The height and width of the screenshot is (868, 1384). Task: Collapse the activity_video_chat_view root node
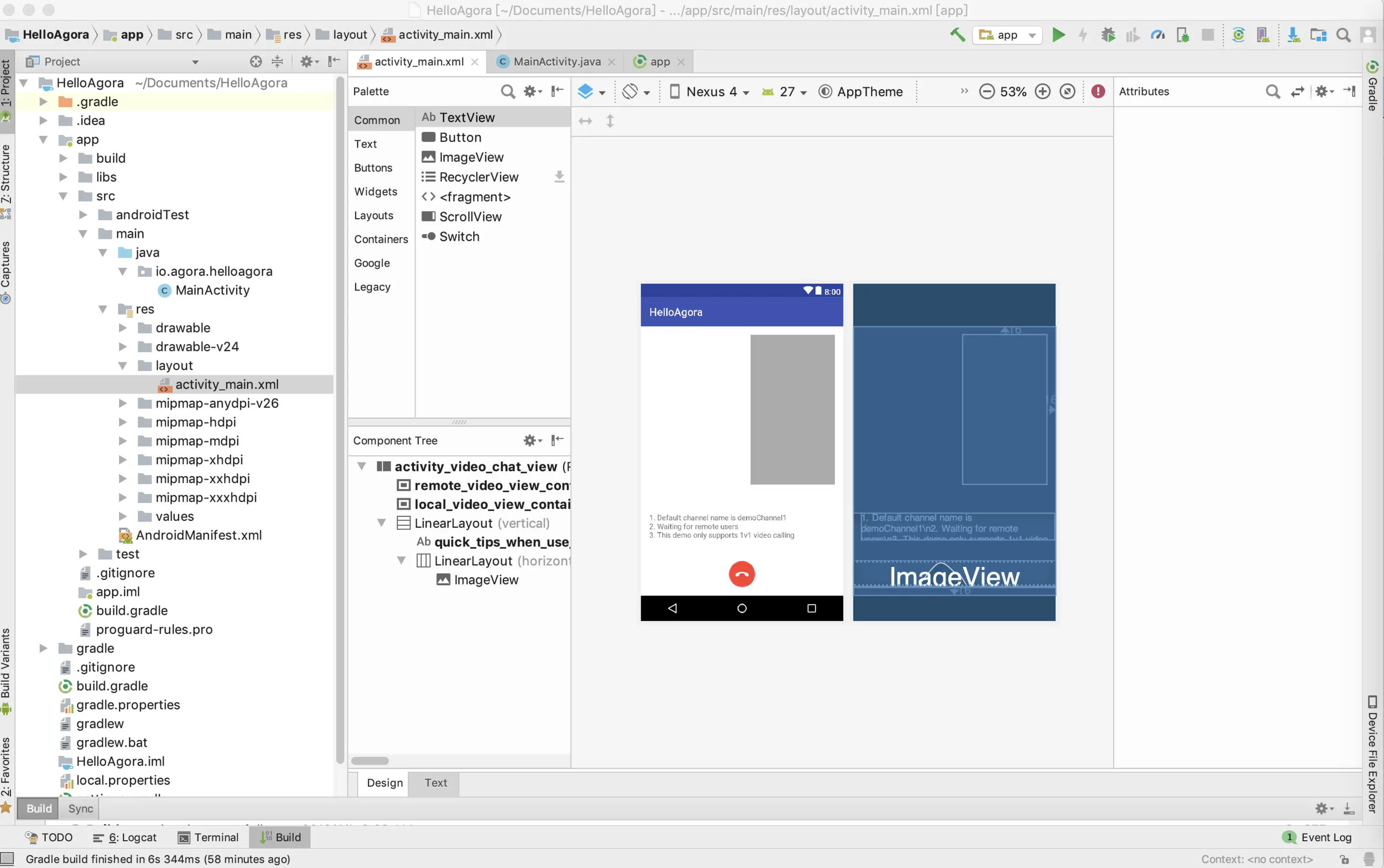pos(362,466)
